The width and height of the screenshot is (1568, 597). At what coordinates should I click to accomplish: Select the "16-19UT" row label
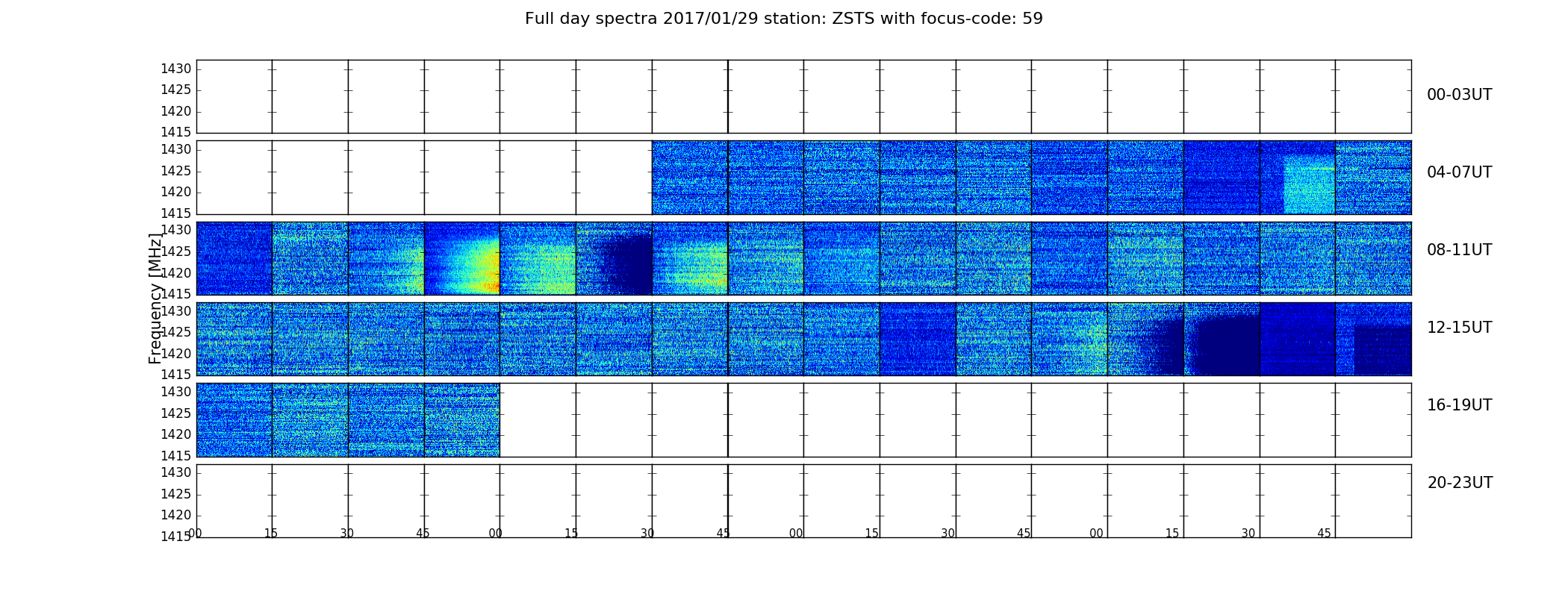tap(1459, 405)
